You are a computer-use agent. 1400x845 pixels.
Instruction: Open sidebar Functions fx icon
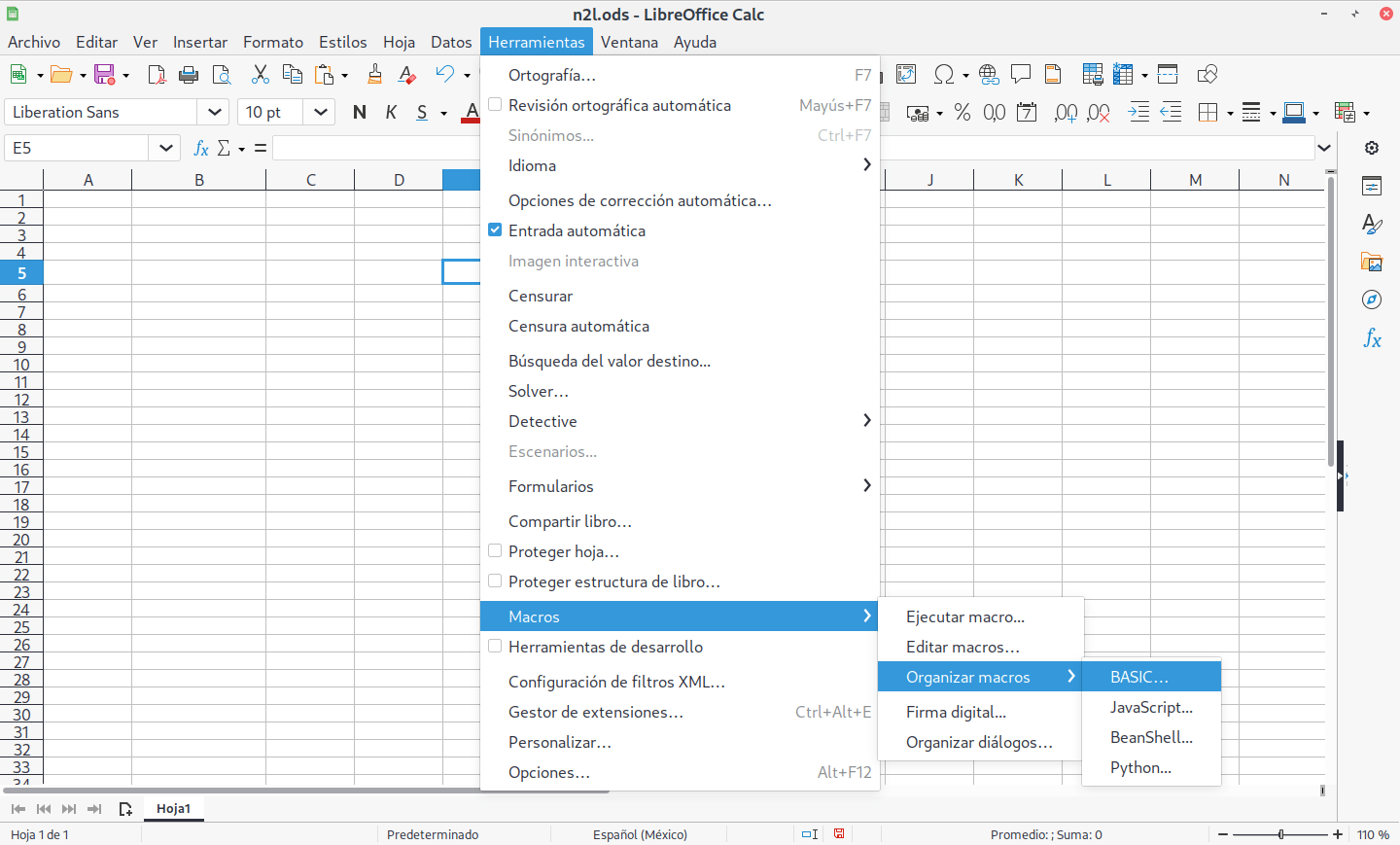[1372, 337]
